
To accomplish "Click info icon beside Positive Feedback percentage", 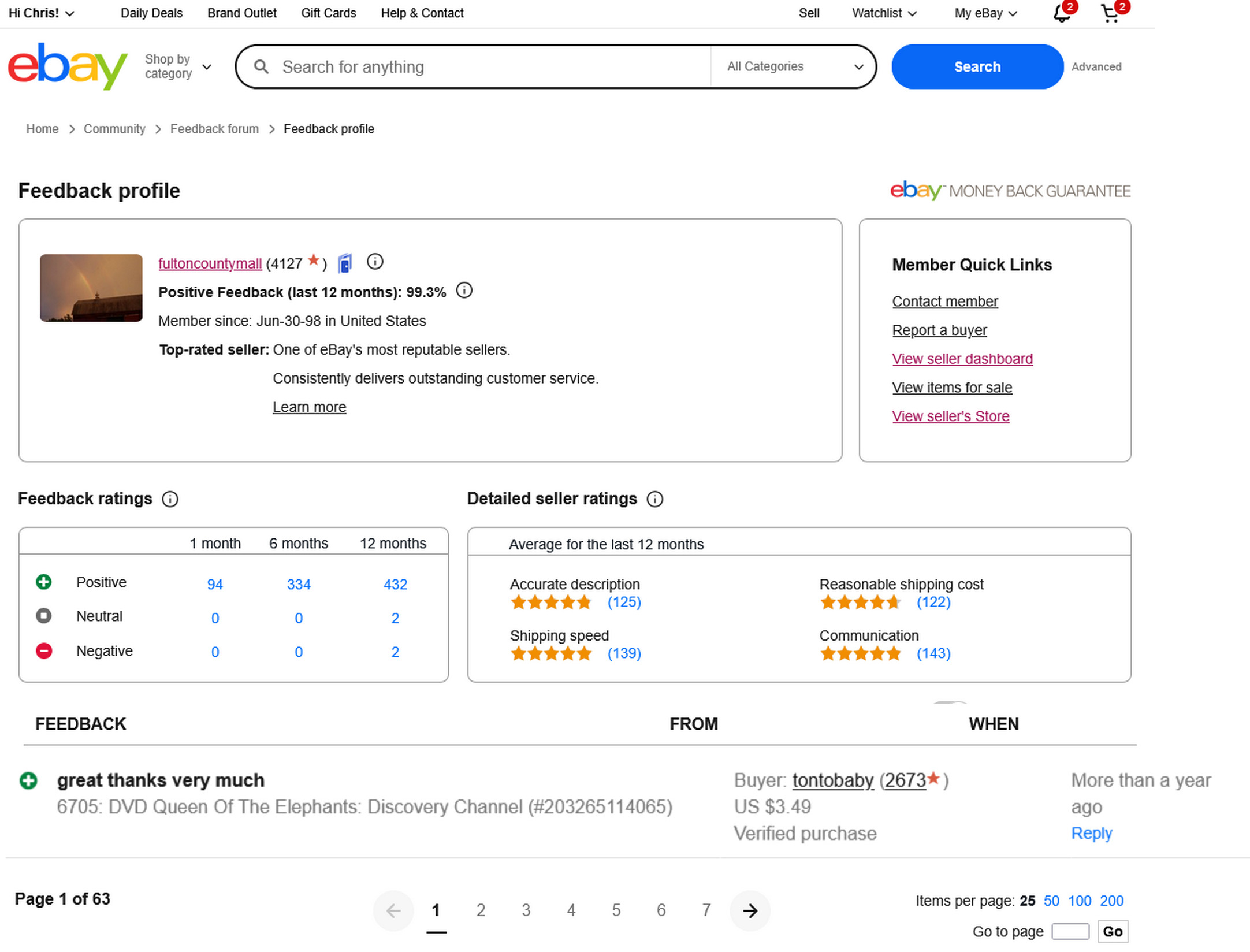I will (x=464, y=291).
